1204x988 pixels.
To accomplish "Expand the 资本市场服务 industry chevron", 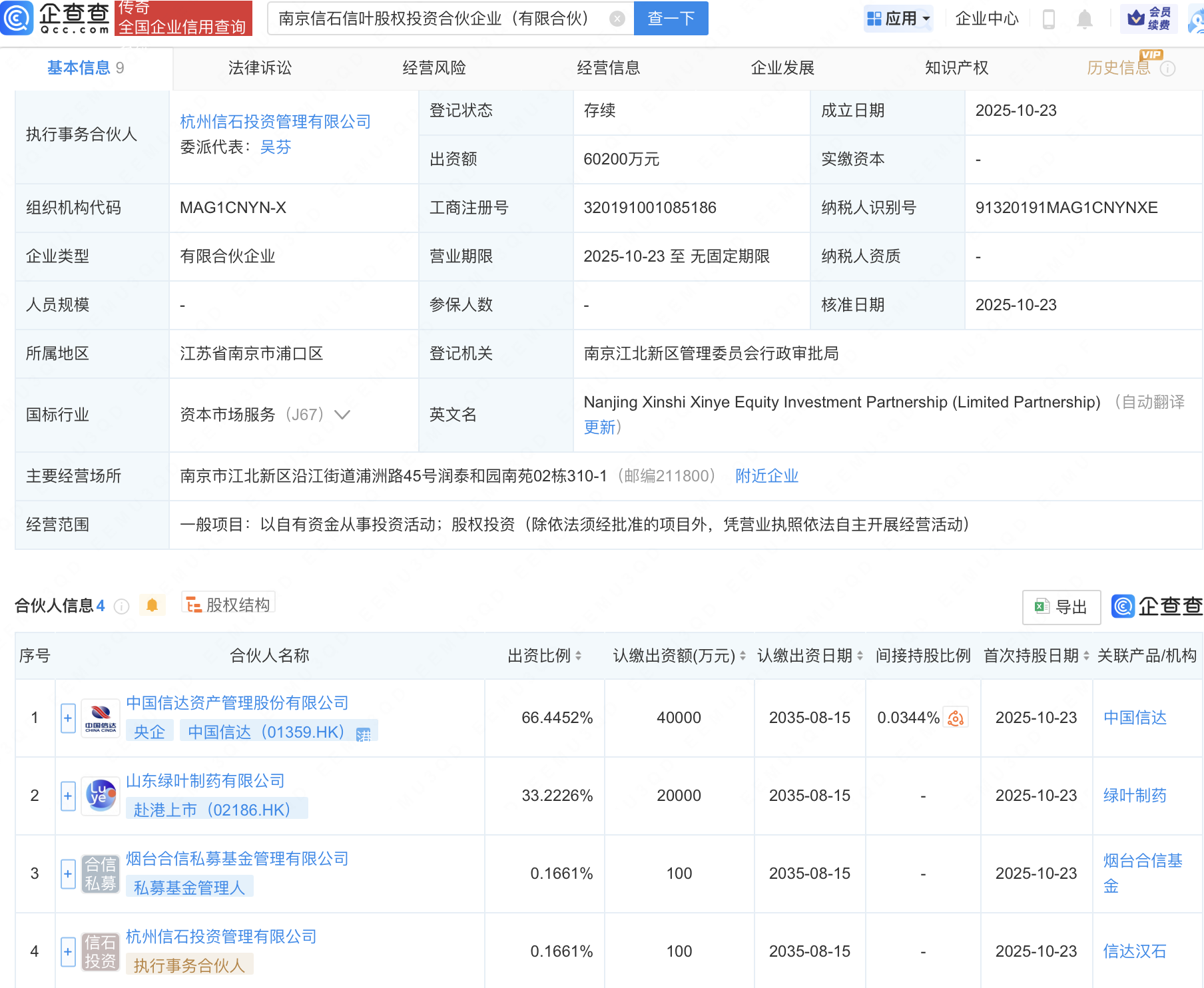I will tap(342, 415).
